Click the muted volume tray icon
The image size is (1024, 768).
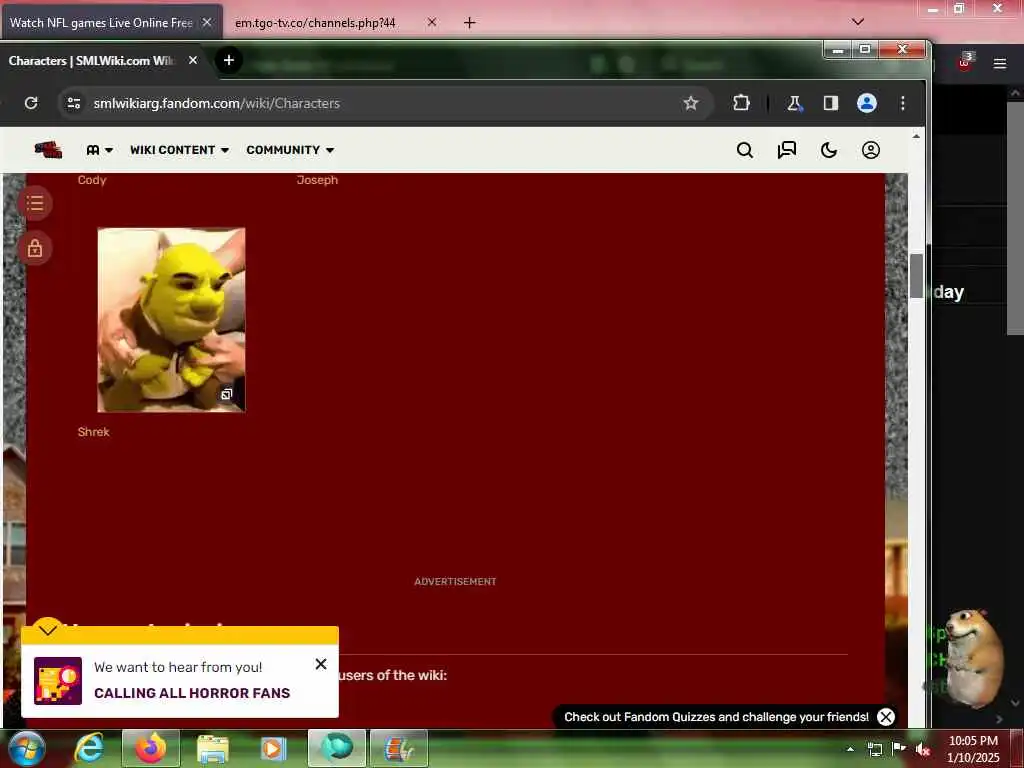tap(922, 749)
